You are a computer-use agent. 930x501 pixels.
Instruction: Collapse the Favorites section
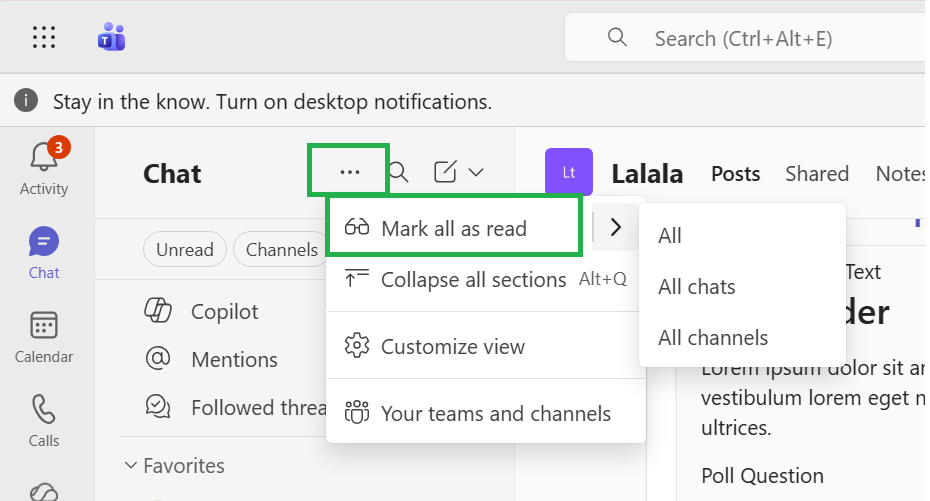(131, 466)
